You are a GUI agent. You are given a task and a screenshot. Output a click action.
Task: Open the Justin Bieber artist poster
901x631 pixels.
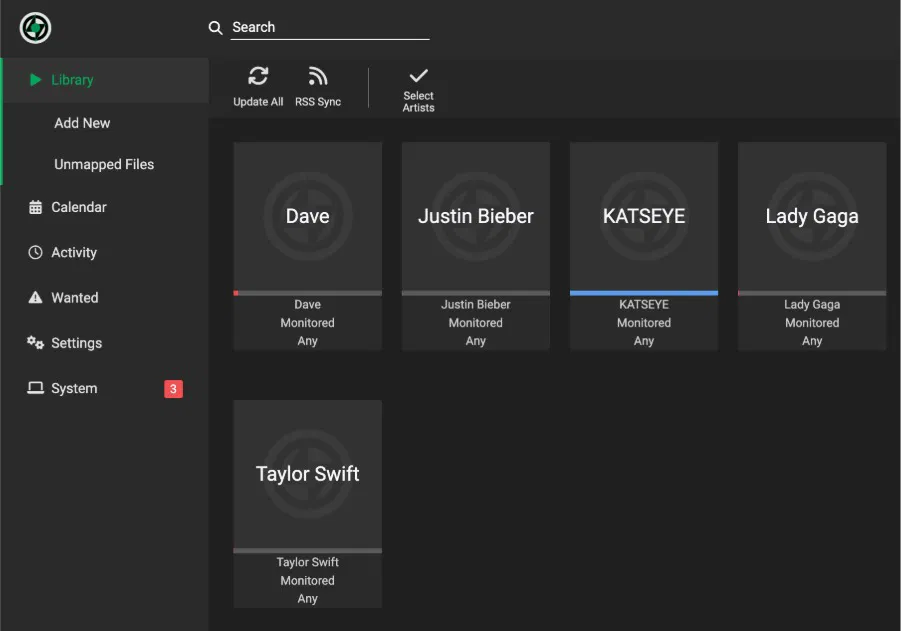[x=475, y=216]
